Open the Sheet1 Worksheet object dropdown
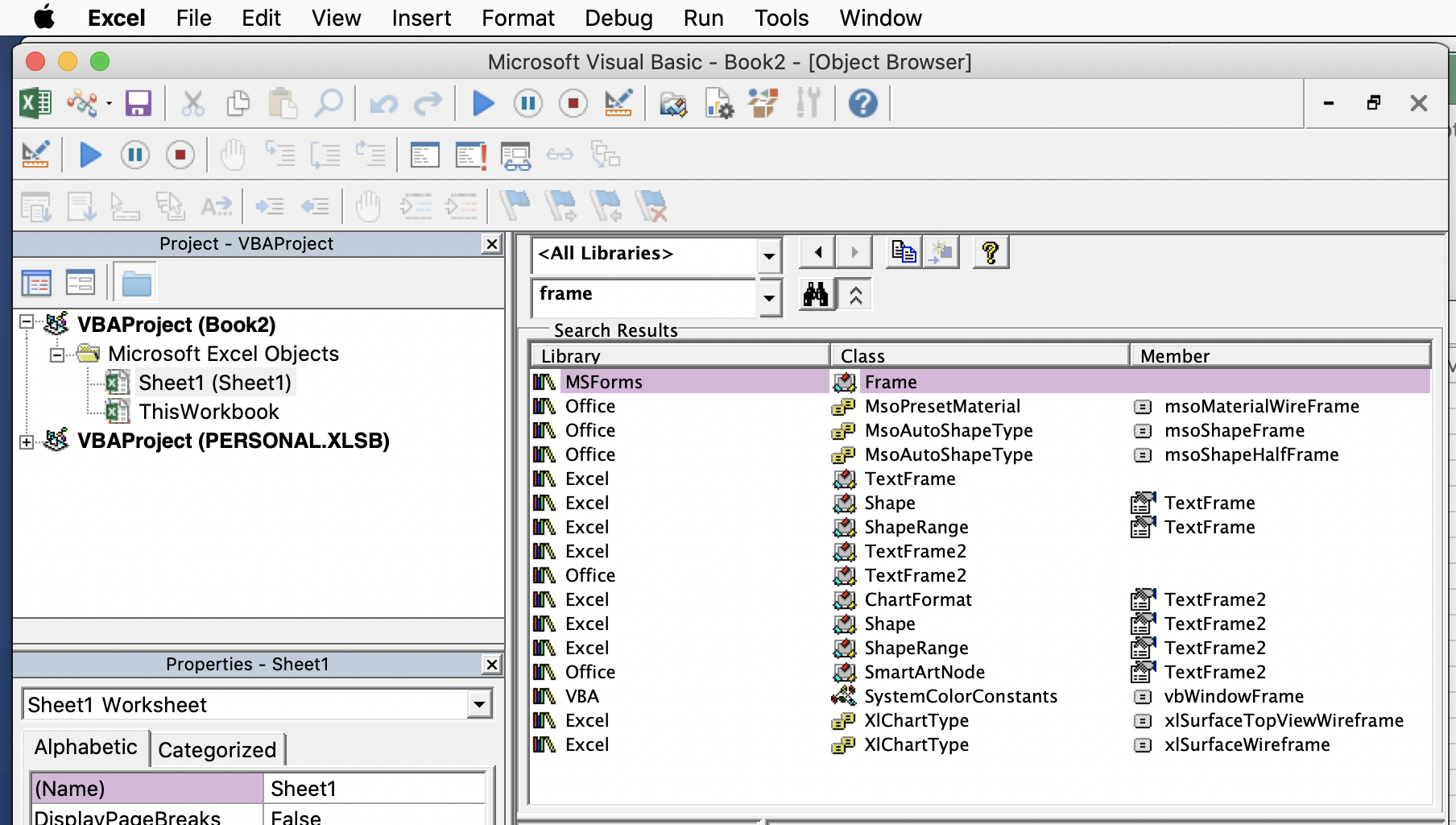1456x825 pixels. tap(479, 705)
